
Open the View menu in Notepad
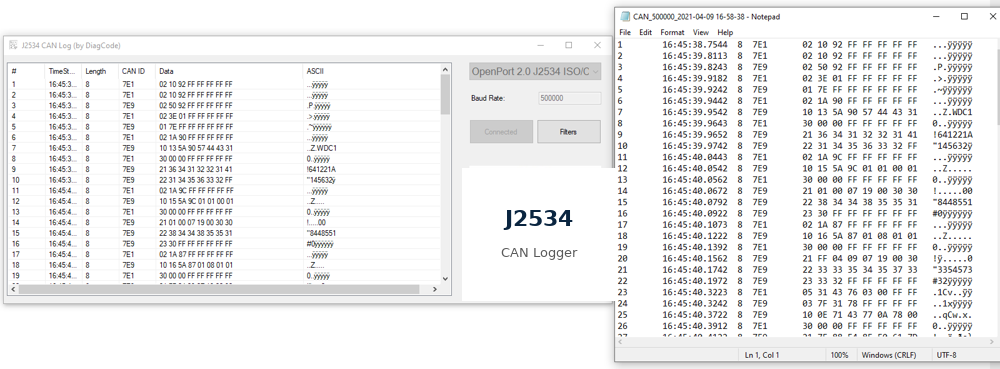click(701, 32)
